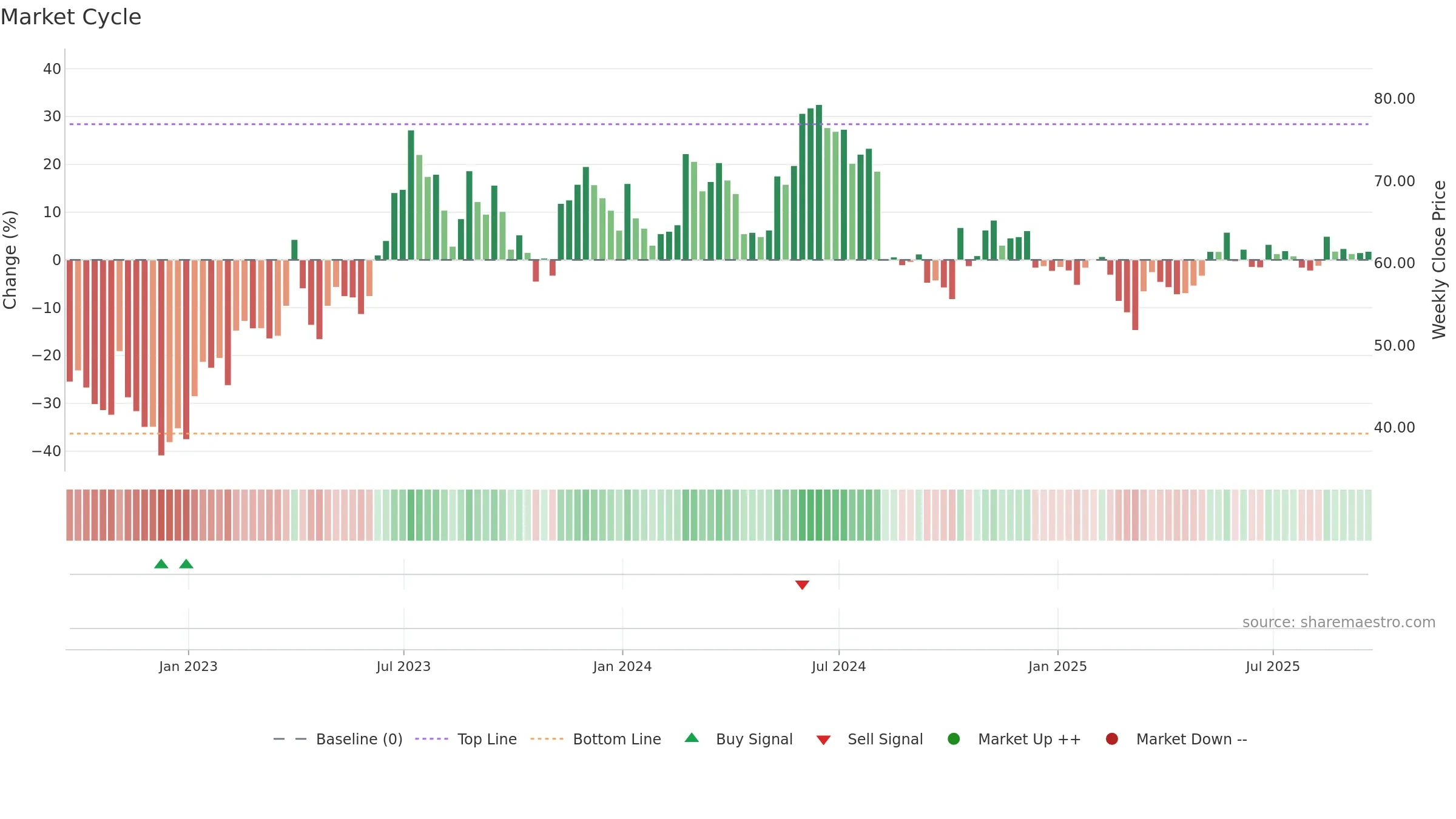This screenshot has width=1456, height=819.
Task: Click the tall dark green bar after Jul 2023
Action: point(411,195)
